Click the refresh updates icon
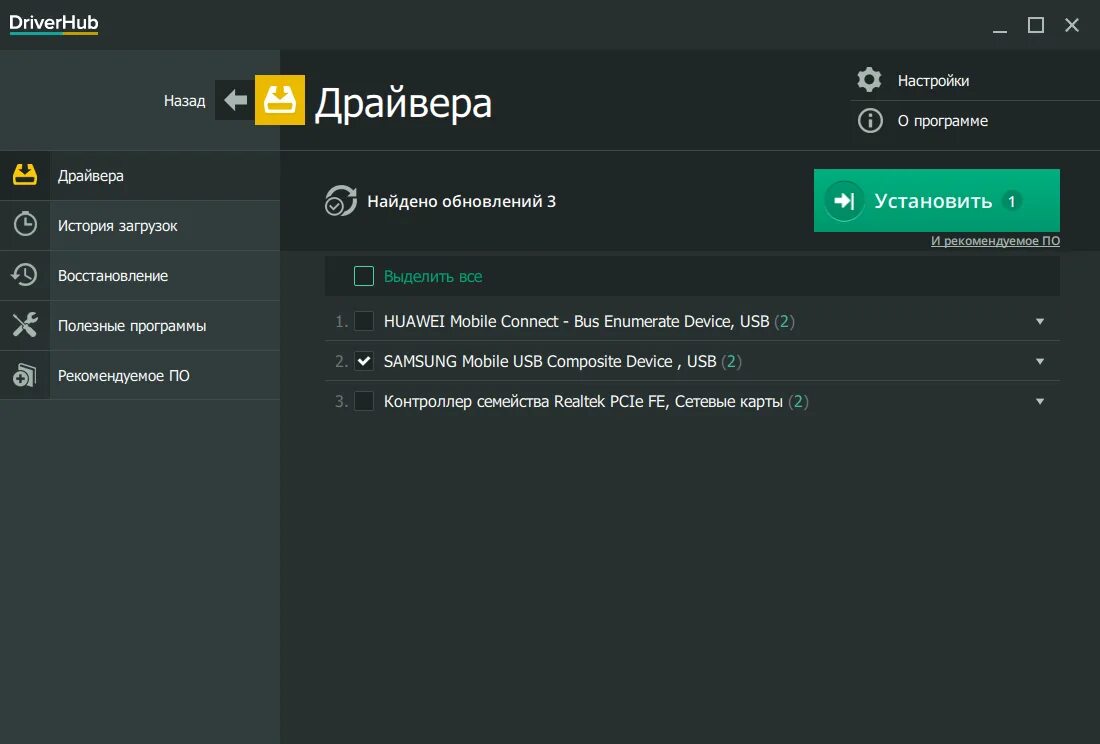 (340, 201)
